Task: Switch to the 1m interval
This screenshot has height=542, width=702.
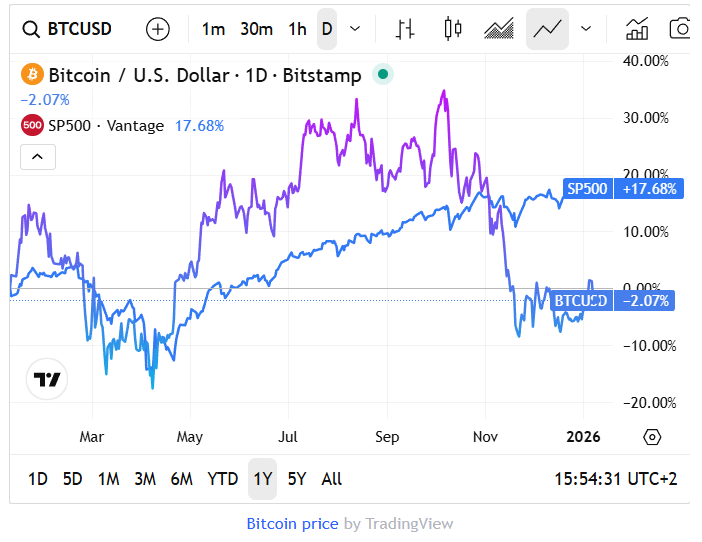Action: 213,29
